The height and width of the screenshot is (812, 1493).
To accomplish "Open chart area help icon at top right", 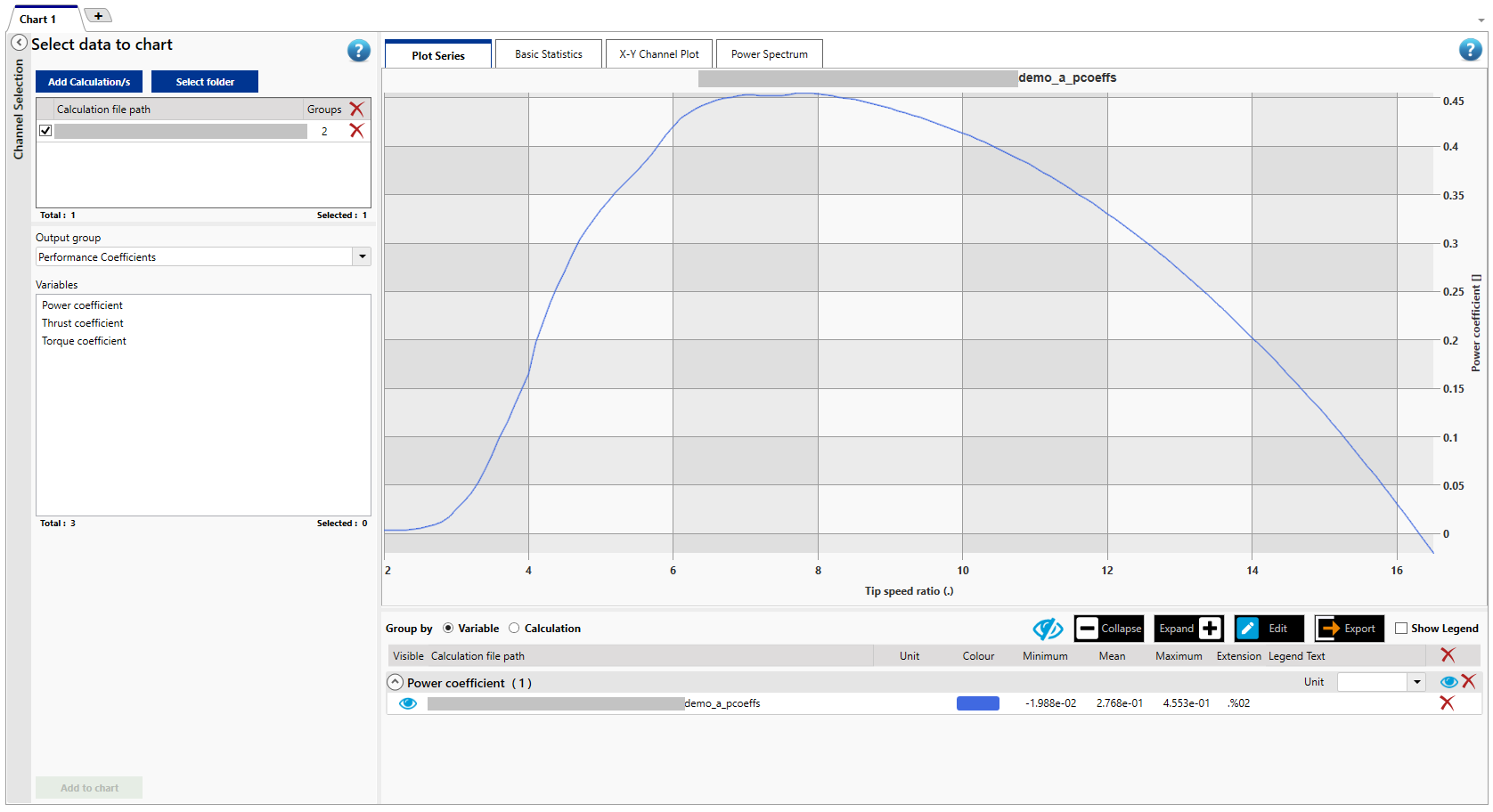I will pyautogui.click(x=1470, y=50).
